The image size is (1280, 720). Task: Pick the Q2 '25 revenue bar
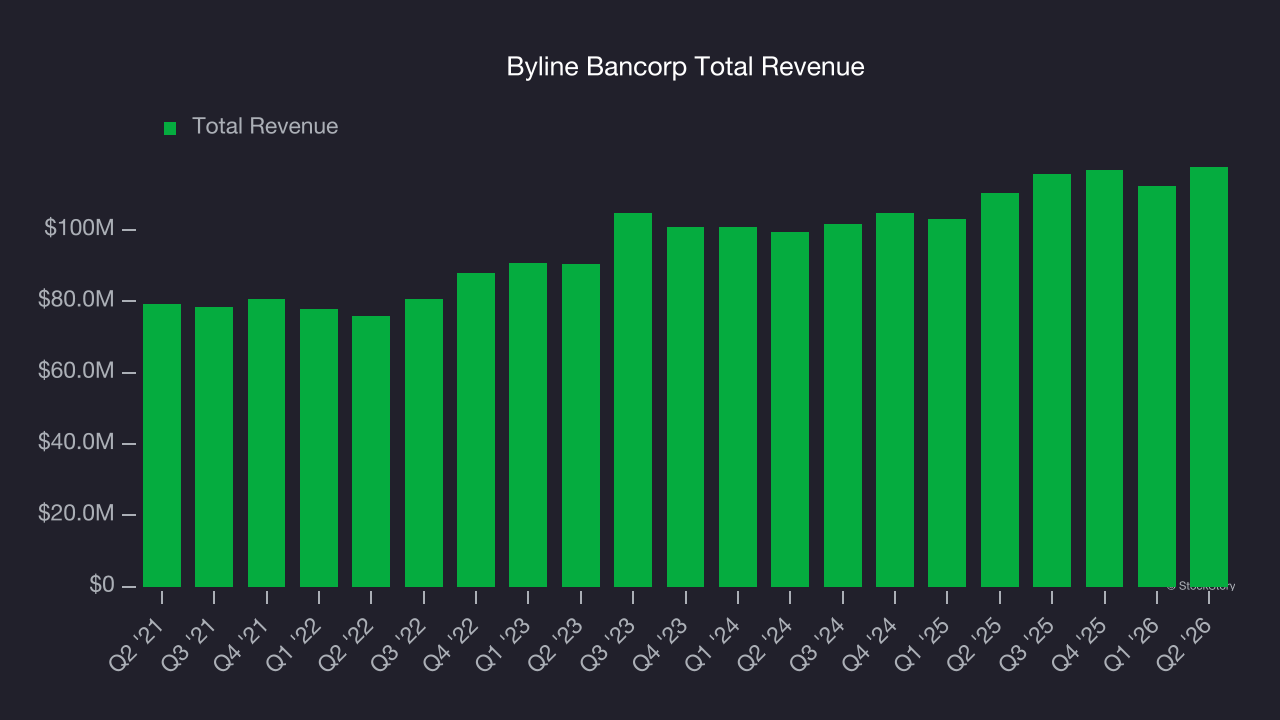pyautogui.click(x=1000, y=389)
